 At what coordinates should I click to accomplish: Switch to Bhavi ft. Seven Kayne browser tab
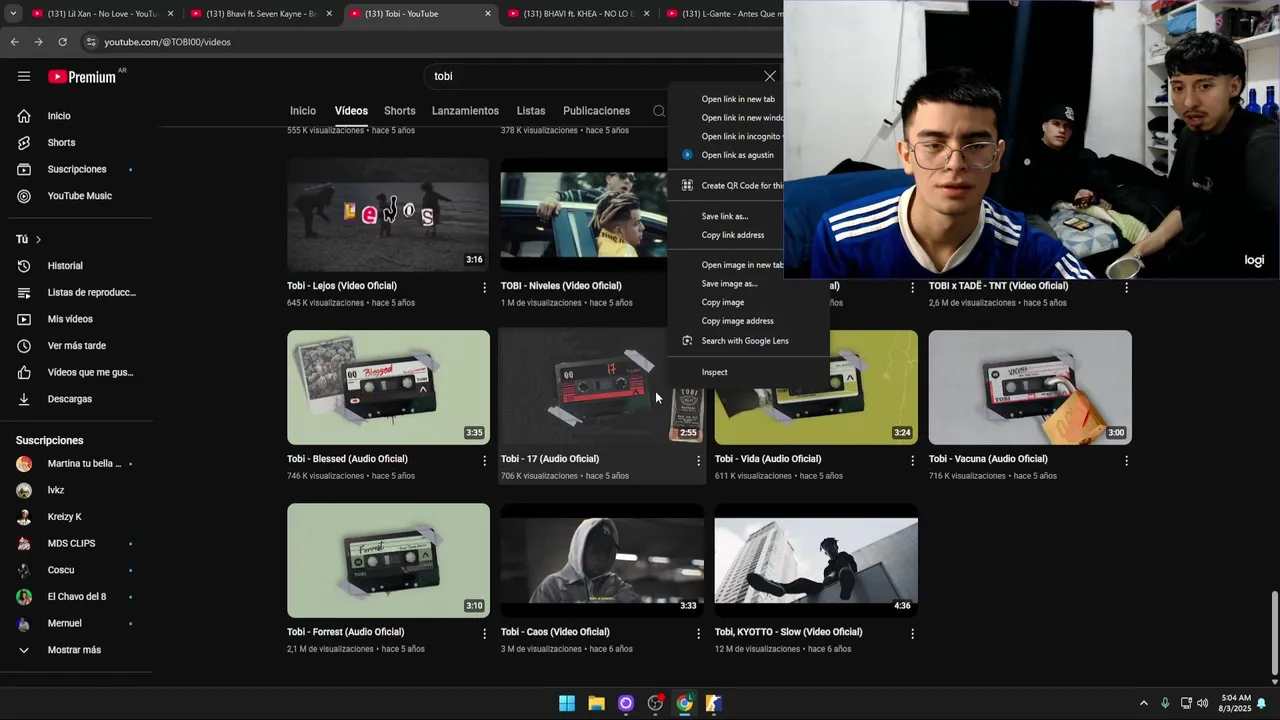(260, 14)
